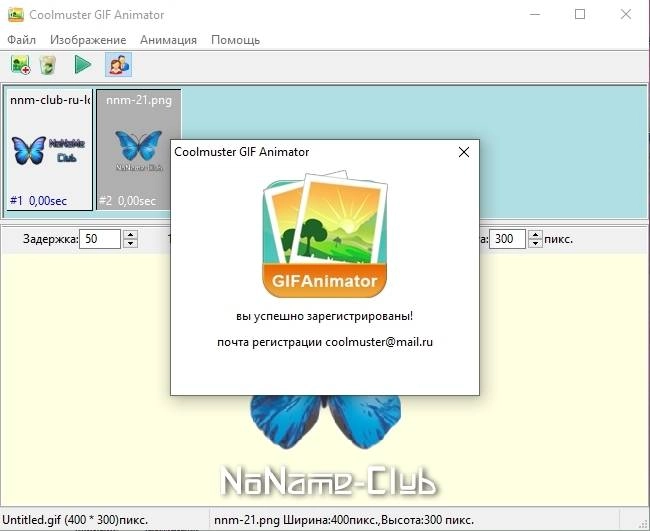Close the main Coolmuster GIF Animator window

[626, 15]
